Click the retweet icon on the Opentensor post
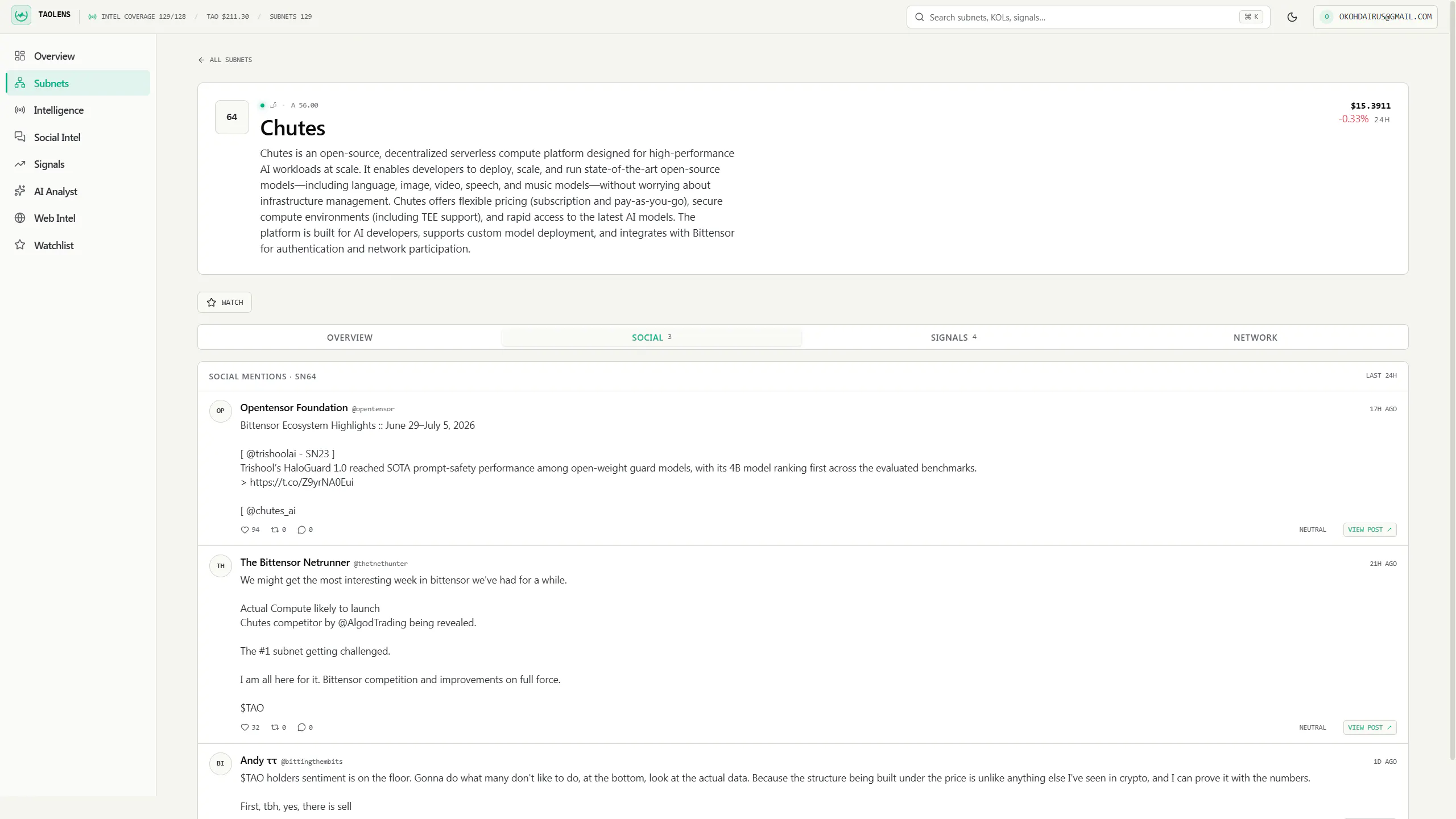Screen dimensions: 1456x819 [275, 530]
